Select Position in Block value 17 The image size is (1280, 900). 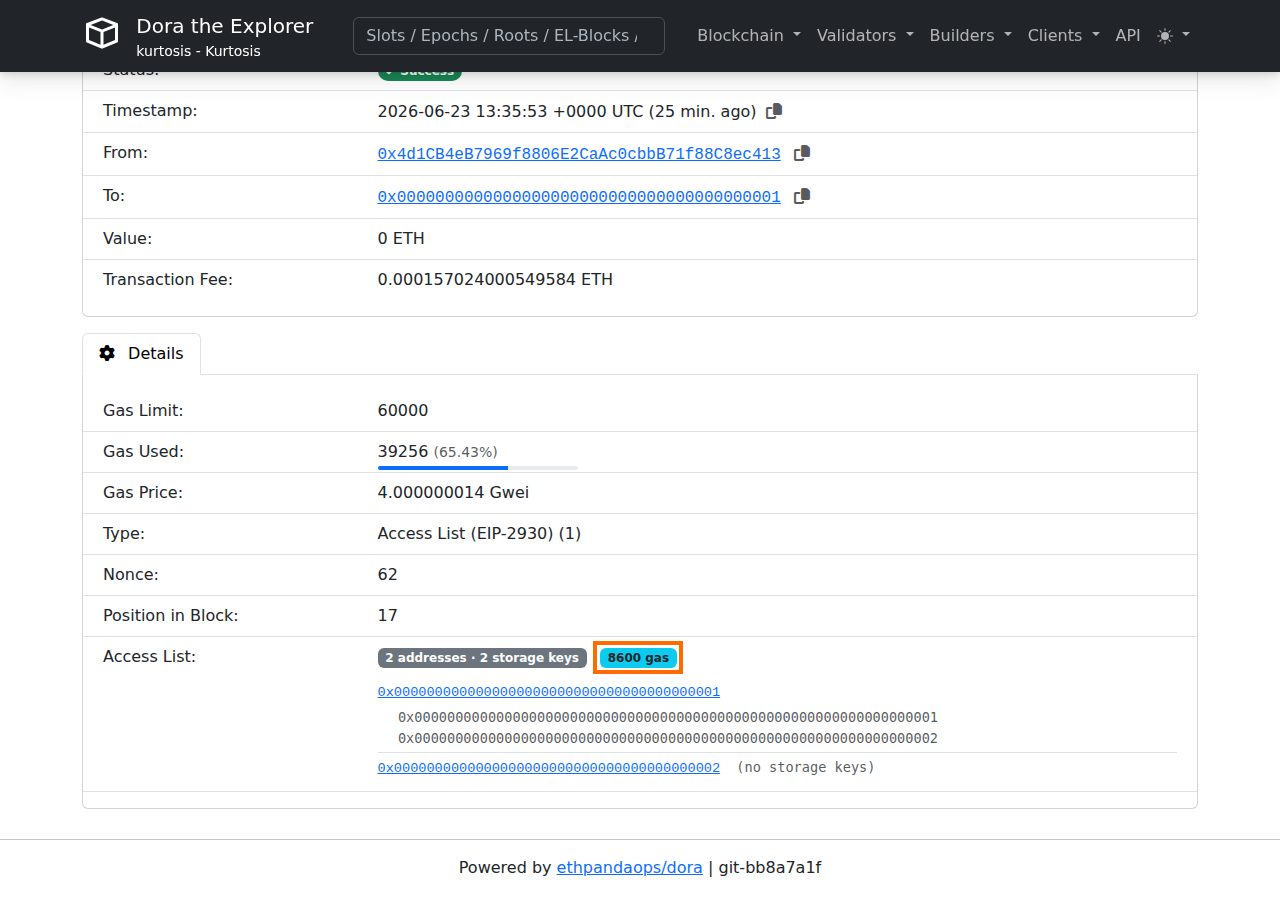click(388, 615)
